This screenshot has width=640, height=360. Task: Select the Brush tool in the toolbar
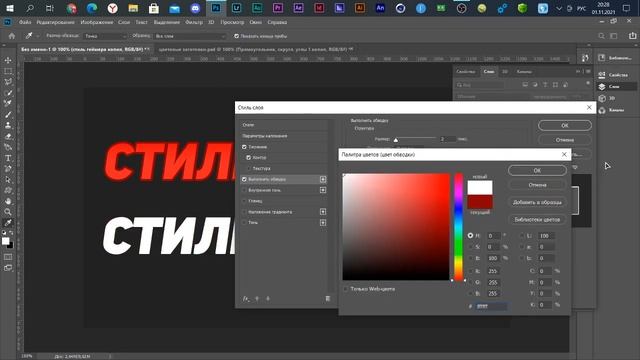(8, 115)
